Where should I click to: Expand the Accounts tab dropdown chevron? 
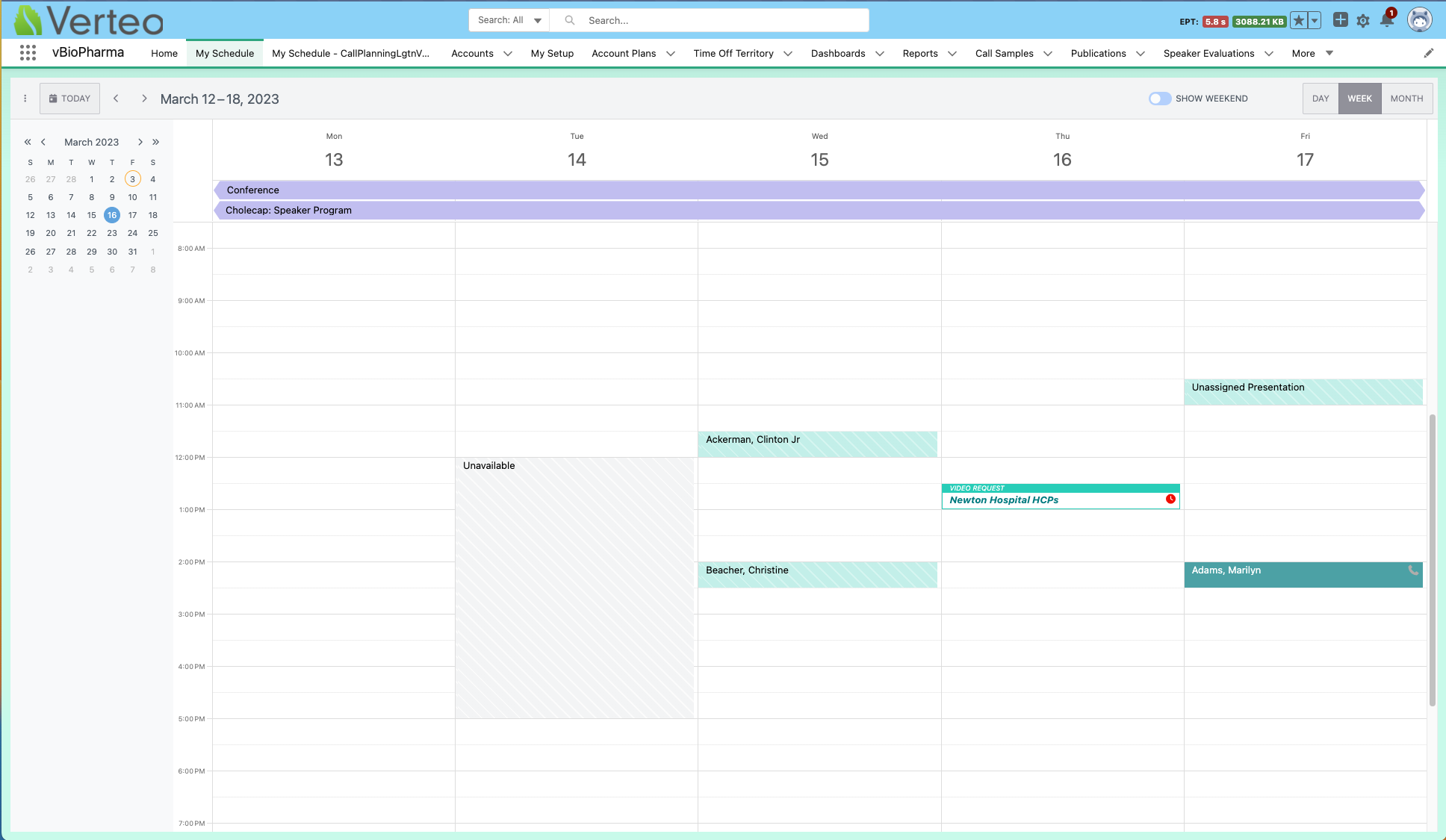pyautogui.click(x=508, y=54)
